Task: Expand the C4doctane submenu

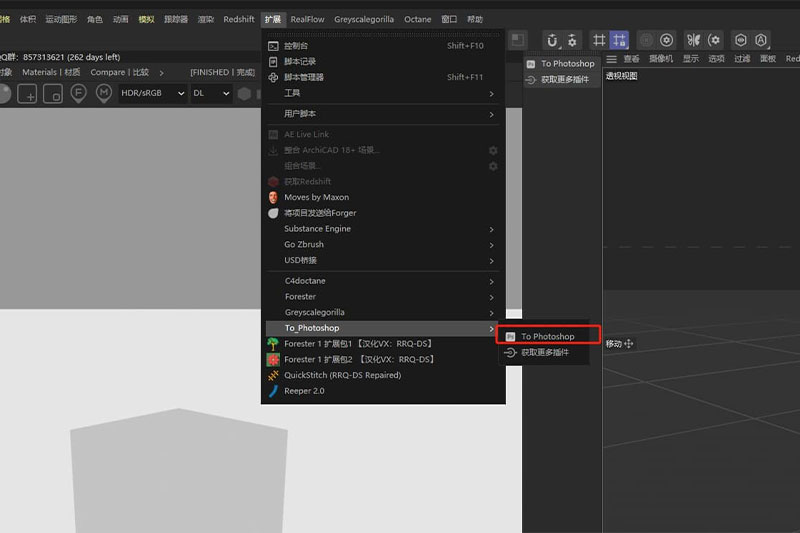Action: point(383,281)
